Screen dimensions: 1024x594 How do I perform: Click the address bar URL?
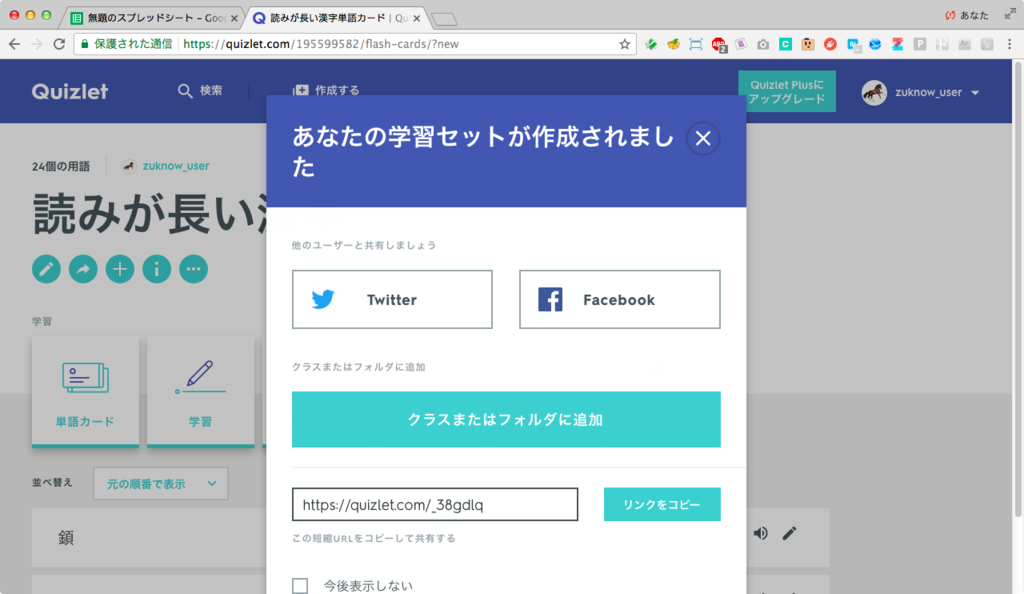pyautogui.click(x=321, y=44)
